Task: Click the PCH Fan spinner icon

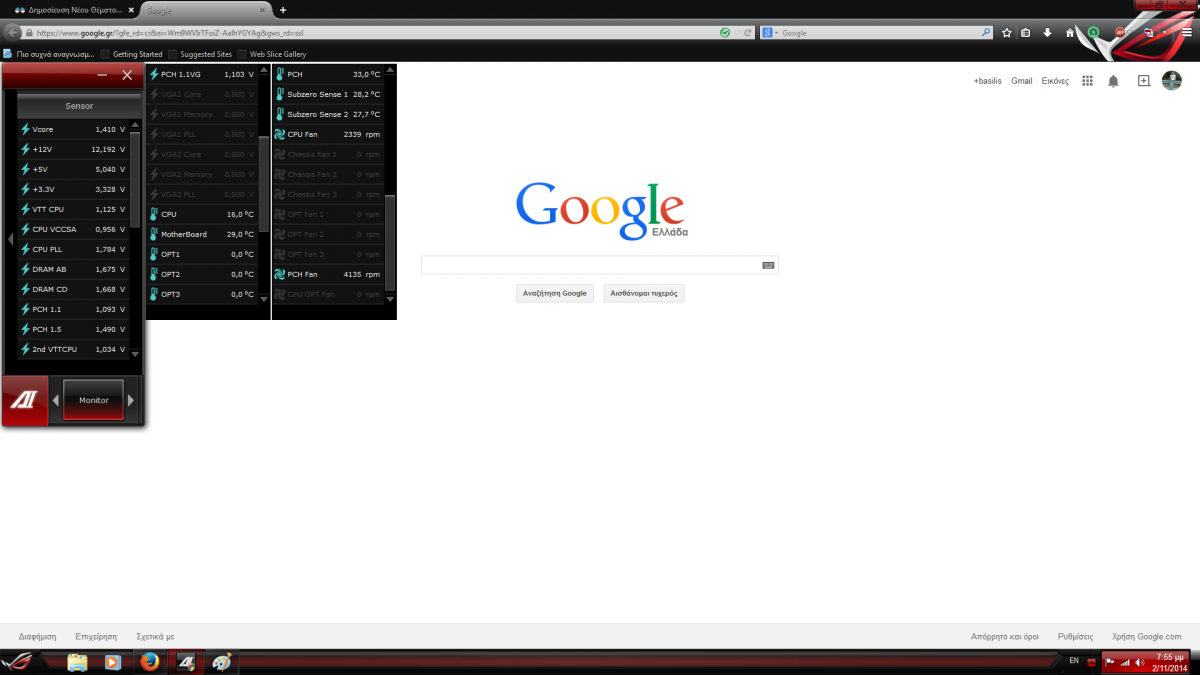Action: pyautogui.click(x=280, y=274)
